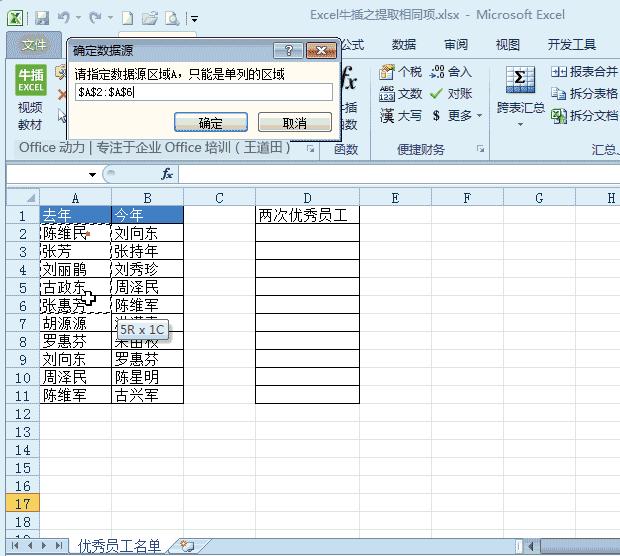Open the 个税 tax calculator tool
This screenshot has width=620, height=556.
tap(400, 72)
